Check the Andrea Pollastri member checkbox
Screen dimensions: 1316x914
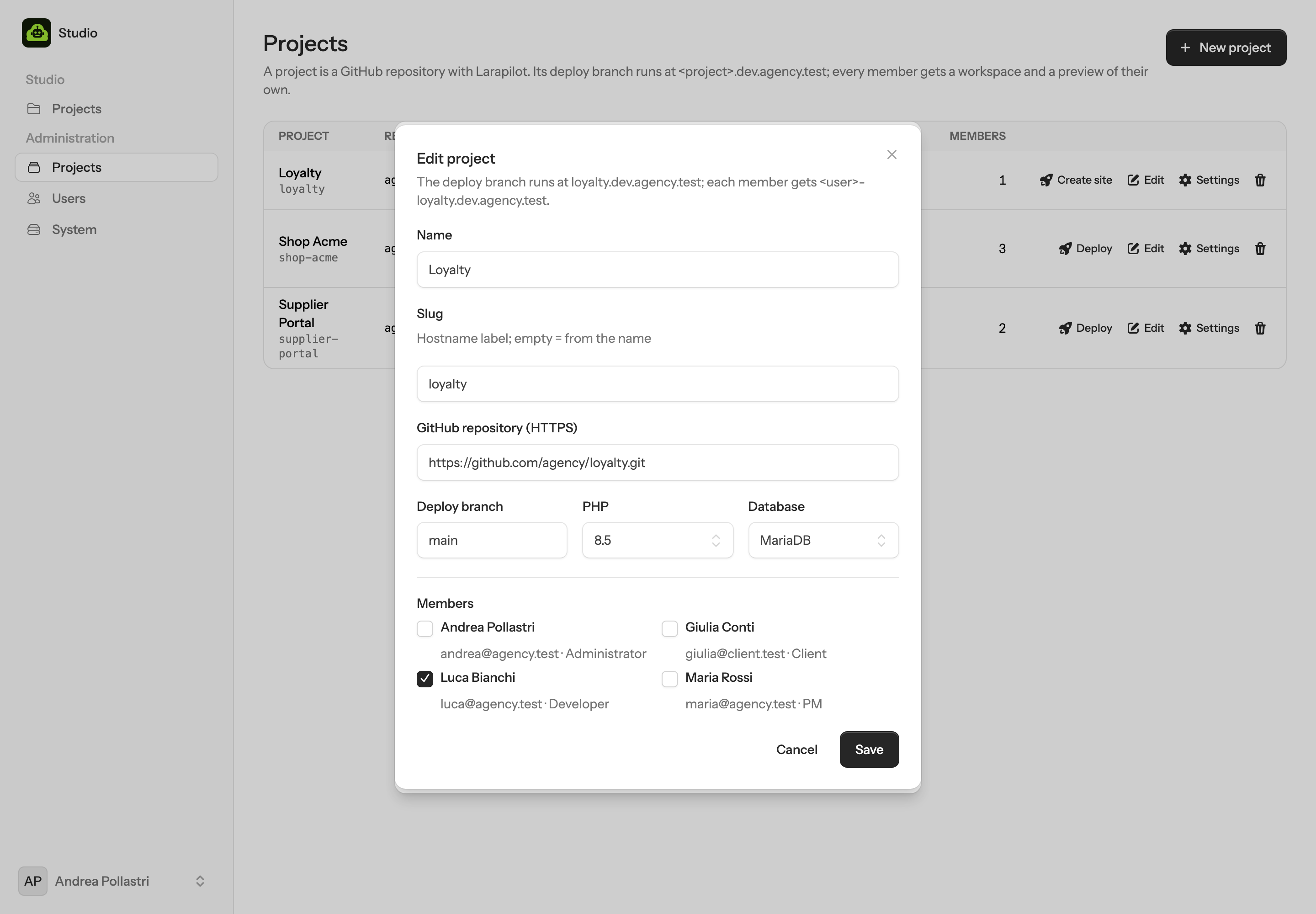click(425, 629)
